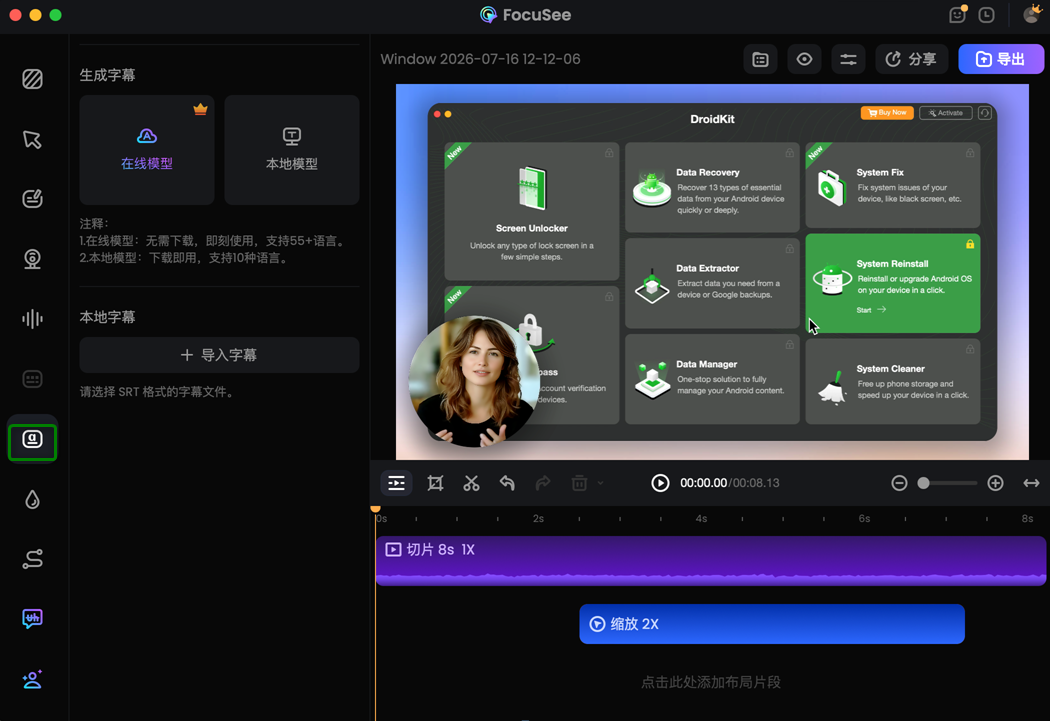Open the motion path sidebar icon
This screenshot has width=1050, height=721.
click(x=32, y=559)
